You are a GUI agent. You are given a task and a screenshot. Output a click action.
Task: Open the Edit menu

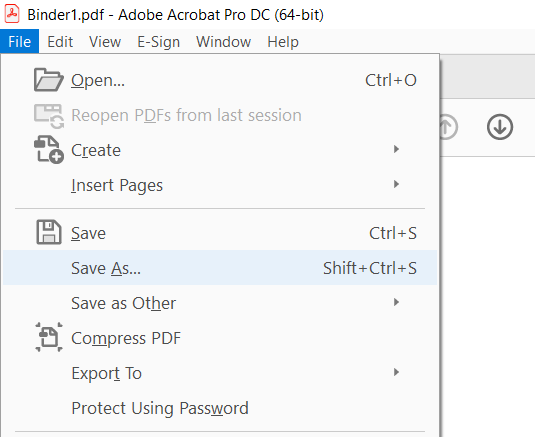click(x=60, y=42)
